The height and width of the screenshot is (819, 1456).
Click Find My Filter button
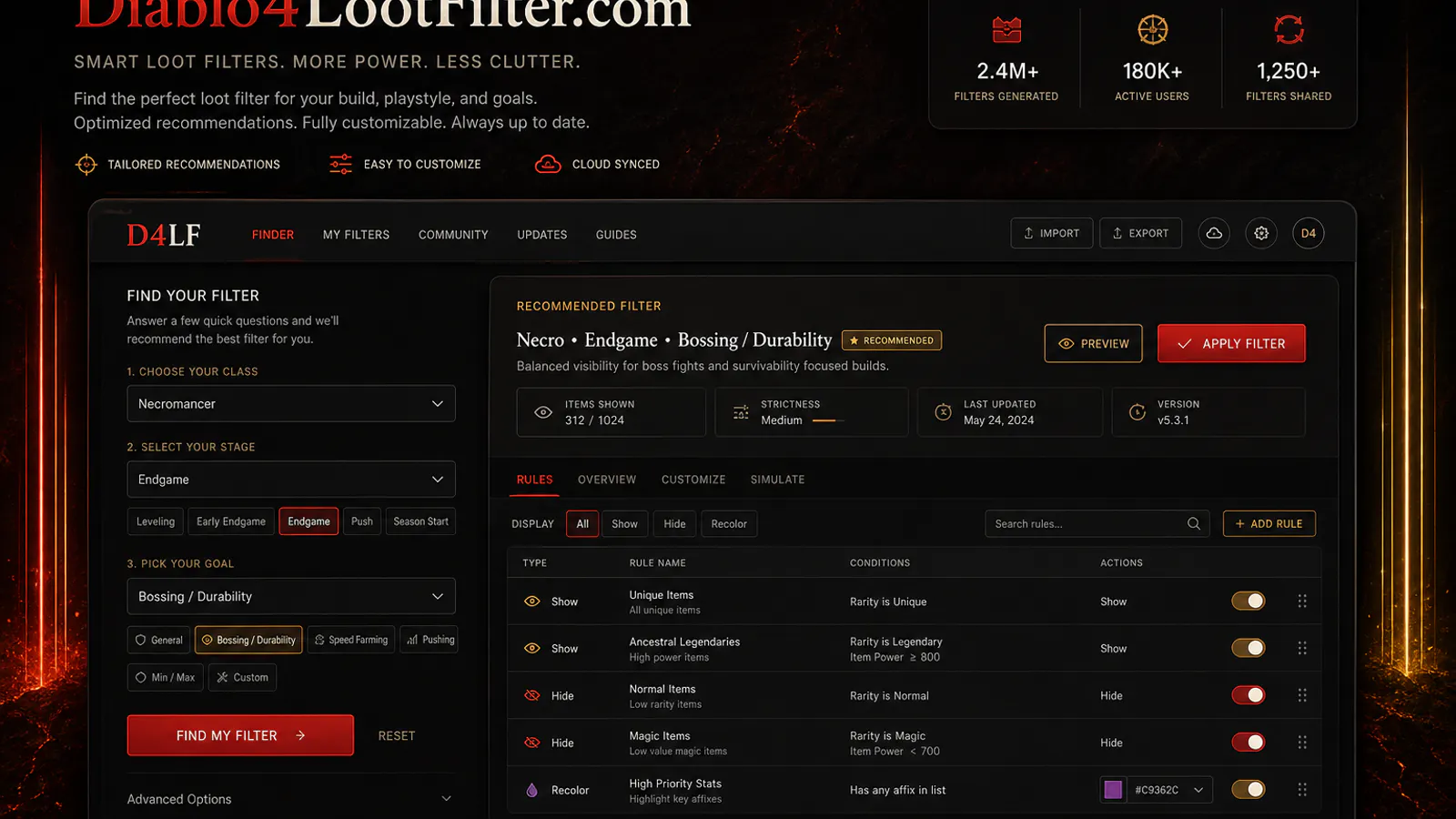point(240,735)
